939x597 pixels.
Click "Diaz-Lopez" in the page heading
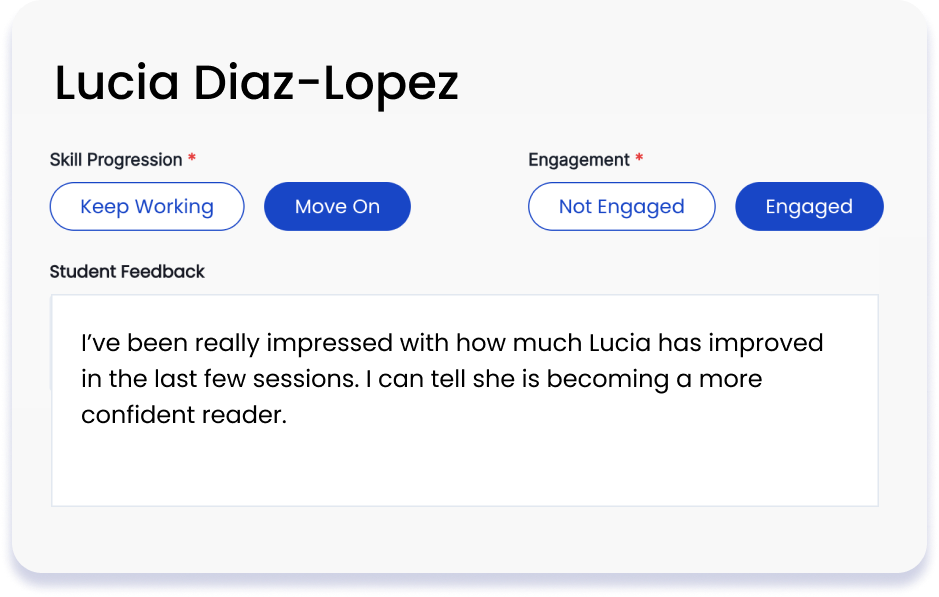click(326, 84)
